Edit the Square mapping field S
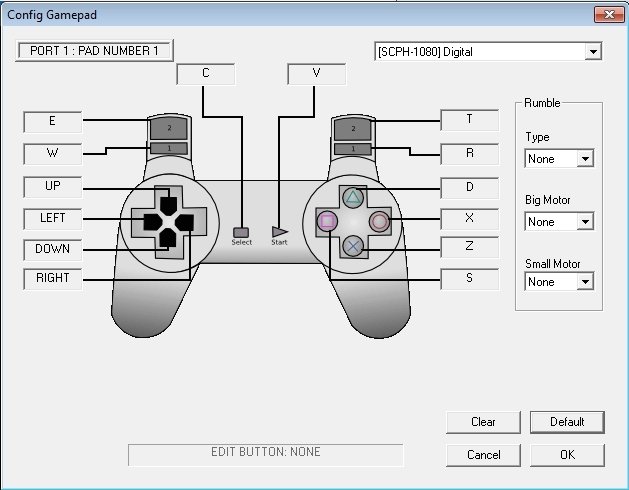Image resolution: width=629 pixels, height=490 pixels. 469,279
